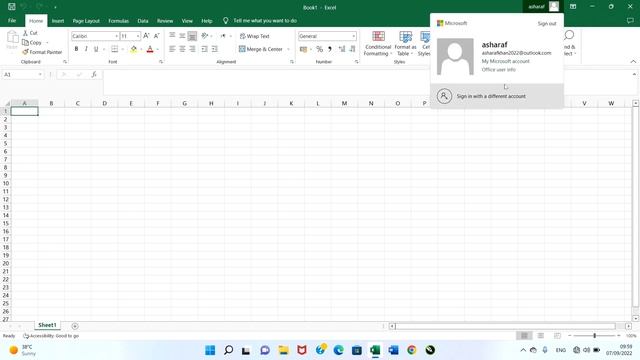This screenshot has height=360, width=640.
Task: Adjust the zoom slider in the status bar
Action: pos(594,336)
